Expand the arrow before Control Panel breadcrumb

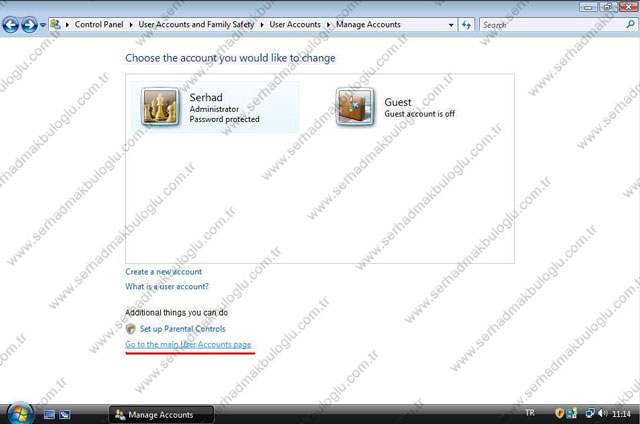coord(67,25)
